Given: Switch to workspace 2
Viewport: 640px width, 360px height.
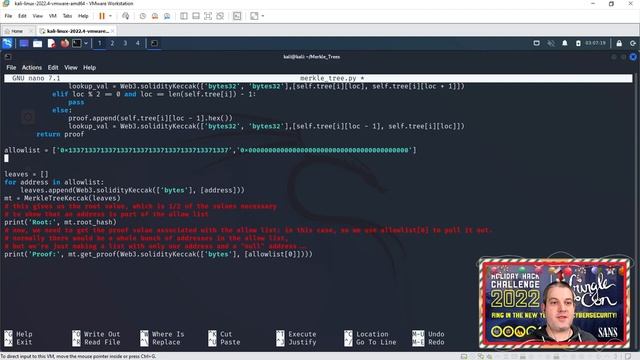Looking at the screenshot, I should coord(112,43).
